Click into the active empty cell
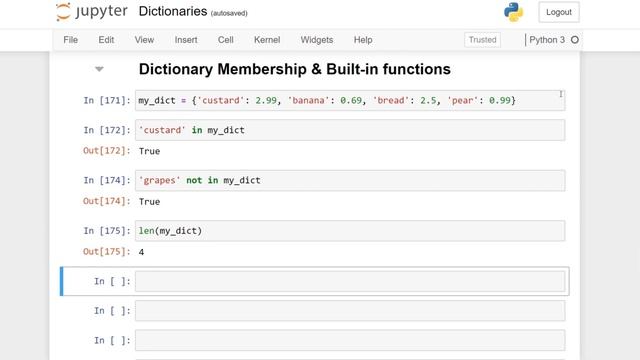 (x=350, y=281)
